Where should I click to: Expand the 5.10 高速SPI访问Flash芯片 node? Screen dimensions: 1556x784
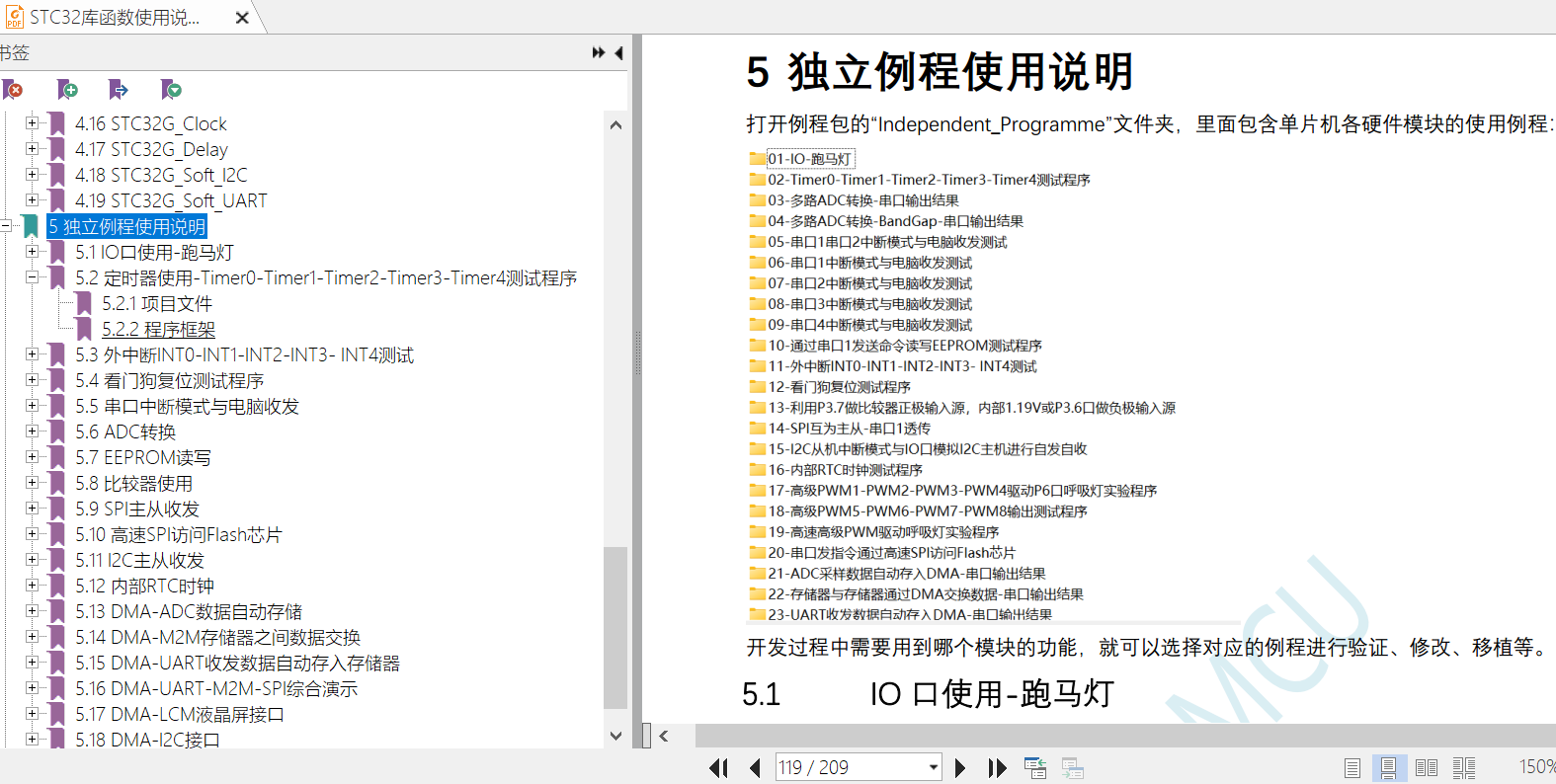coord(32,534)
